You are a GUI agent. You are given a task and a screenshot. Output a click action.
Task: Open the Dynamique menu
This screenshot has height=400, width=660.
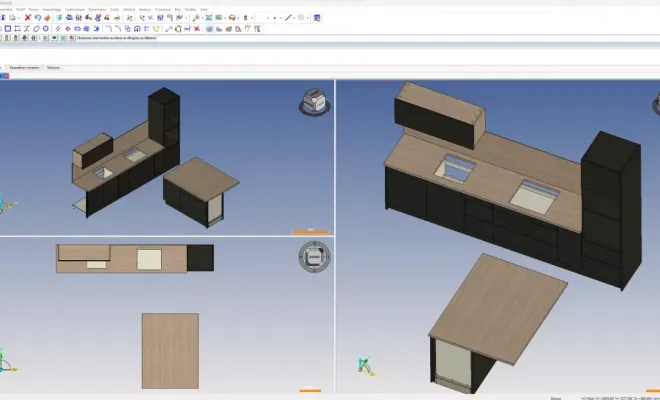[x=97, y=9]
